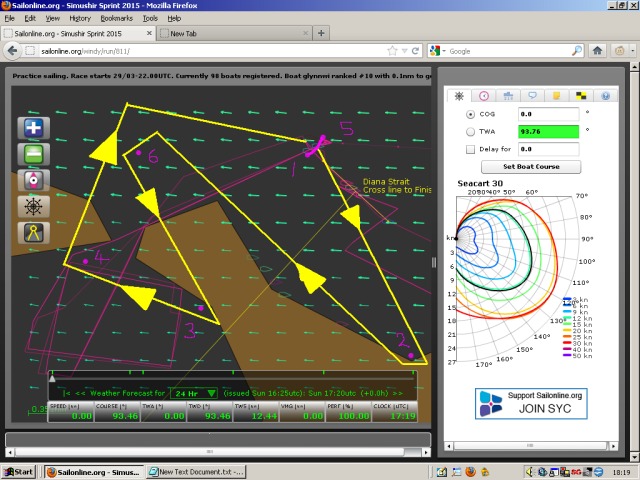Click the sailonline.org address bar
Image resolution: width=640 pixels, height=480 pixels.
click(x=212, y=51)
